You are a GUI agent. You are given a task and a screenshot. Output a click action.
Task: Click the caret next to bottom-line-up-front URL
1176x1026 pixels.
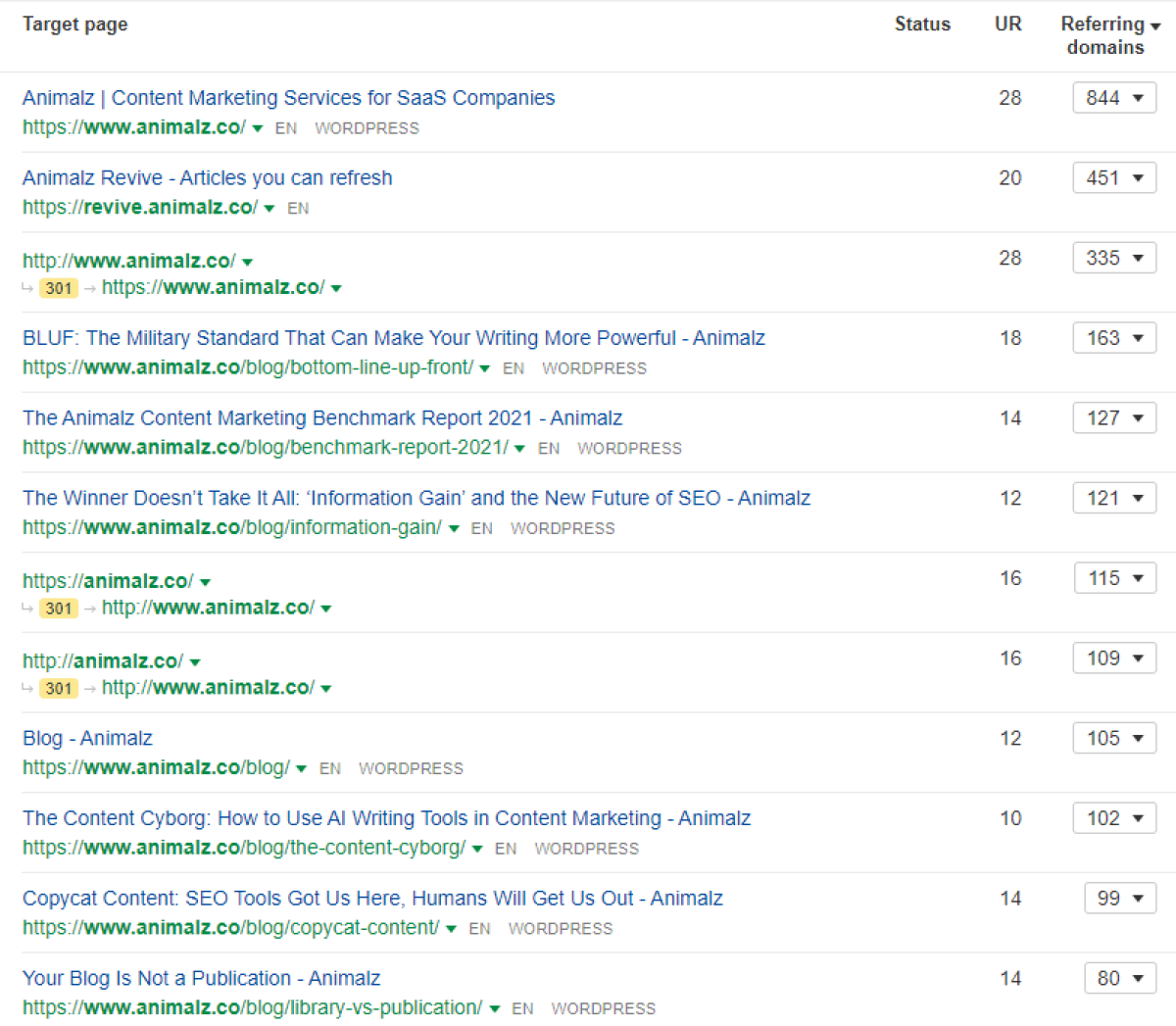point(485,369)
